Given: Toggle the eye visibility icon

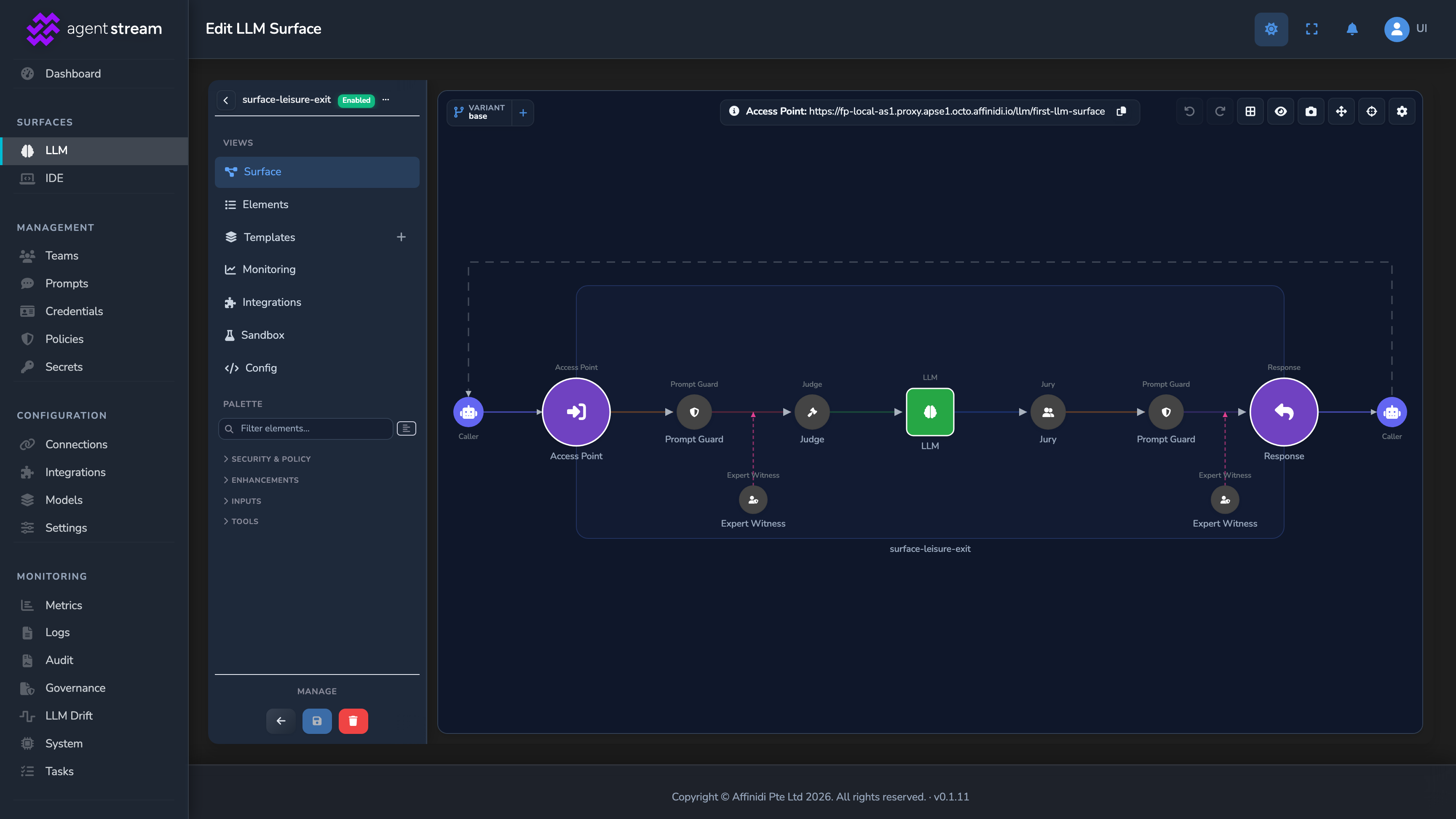Looking at the screenshot, I should (1281, 111).
